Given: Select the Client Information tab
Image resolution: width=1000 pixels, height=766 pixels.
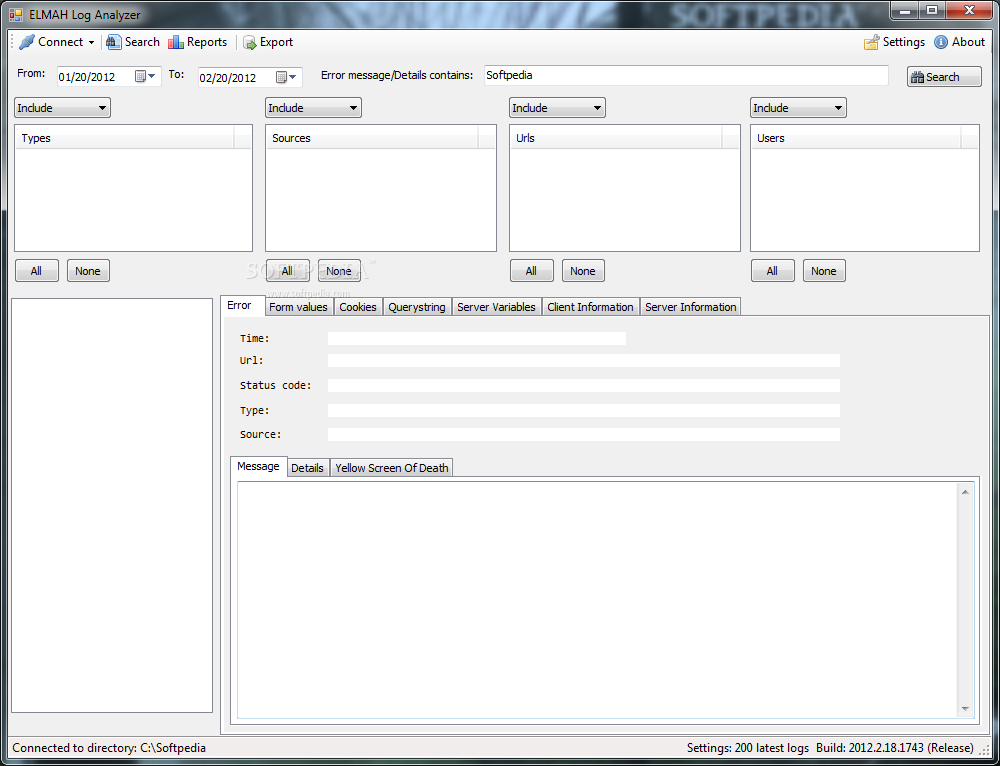Looking at the screenshot, I should coord(591,307).
